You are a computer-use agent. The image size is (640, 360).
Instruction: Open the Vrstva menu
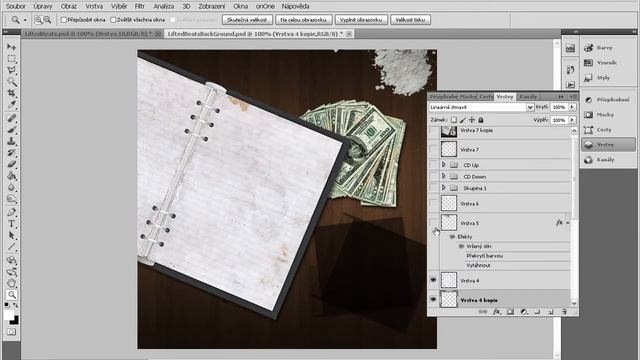click(x=94, y=6)
